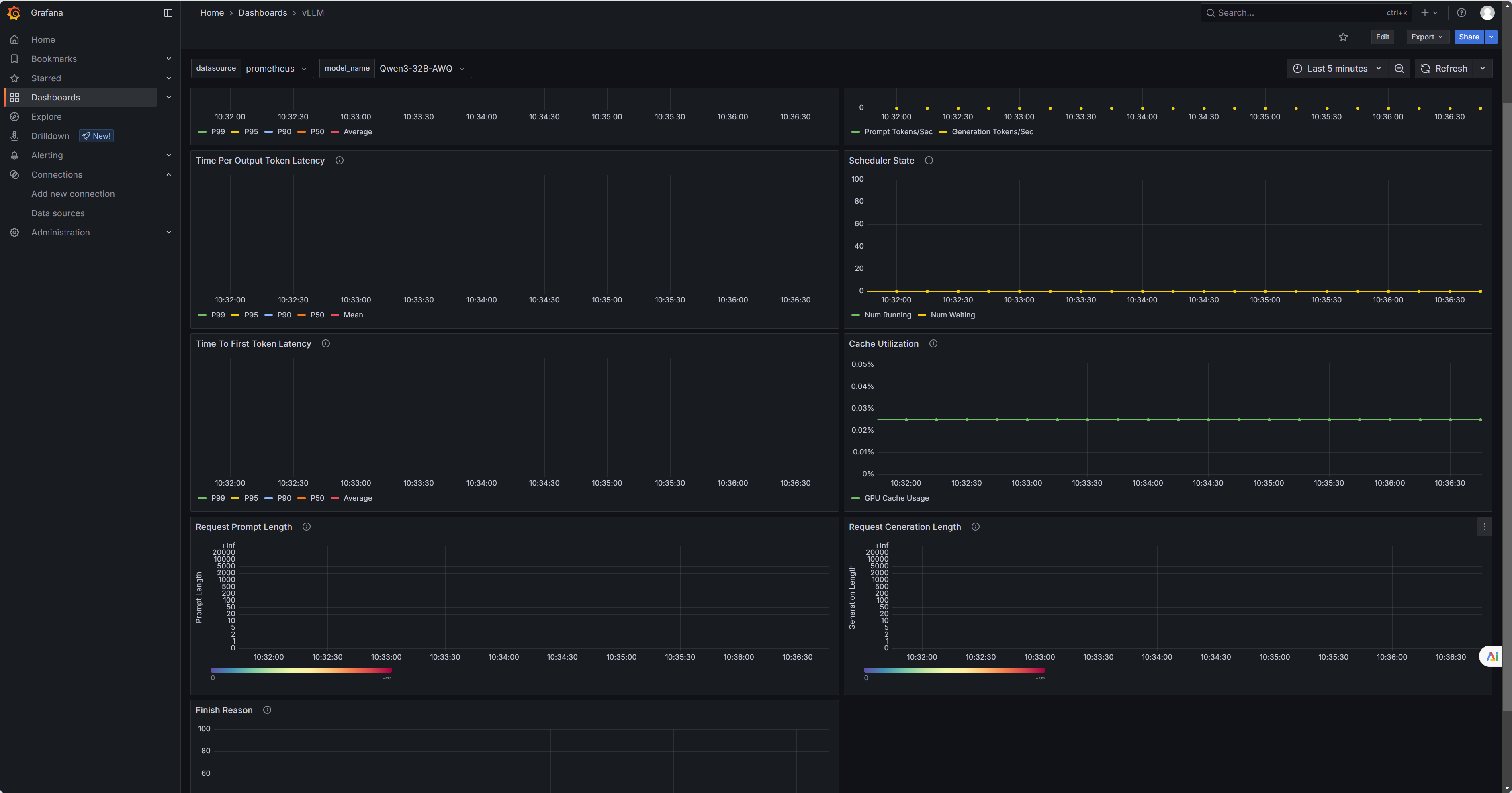The image size is (1512, 793).
Task: Open the prometheus datasource dropdown
Action: point(276,68)
